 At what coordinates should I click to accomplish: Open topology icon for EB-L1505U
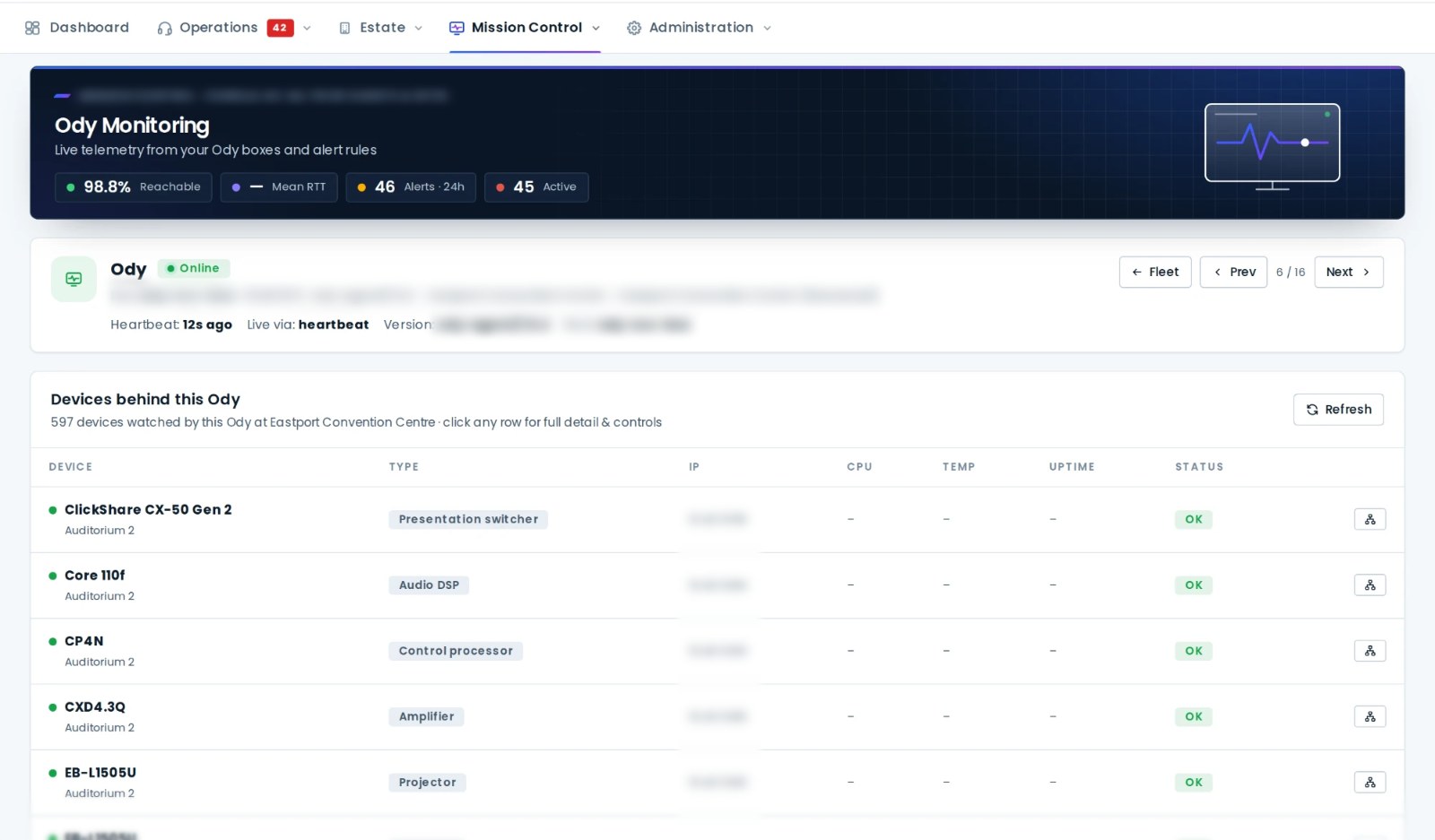point(1370,783)
